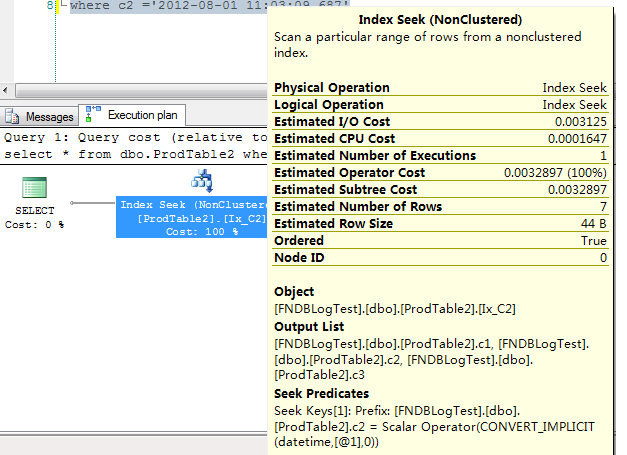The height and width of the screenshot is (455, 627).
Task: Click 'Estimated Operator Cost' value 0.0032897 (100%)
Action: (555, 173)
